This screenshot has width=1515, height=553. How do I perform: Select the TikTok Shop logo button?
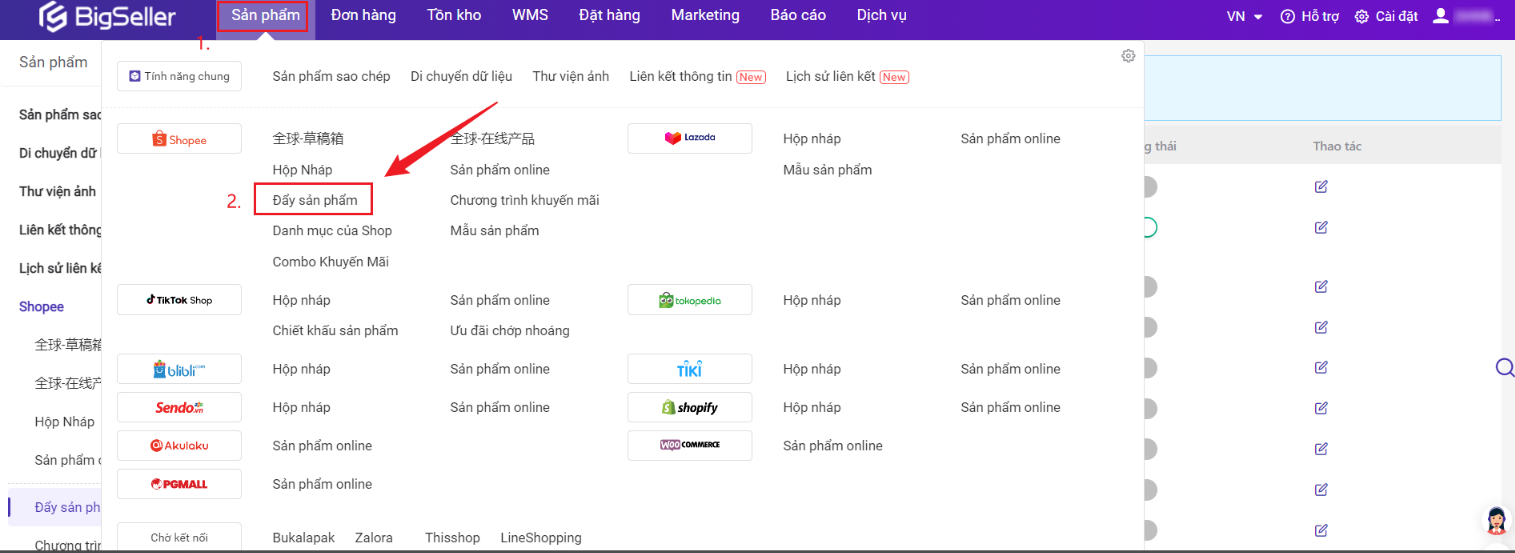[x=179, y=300]
